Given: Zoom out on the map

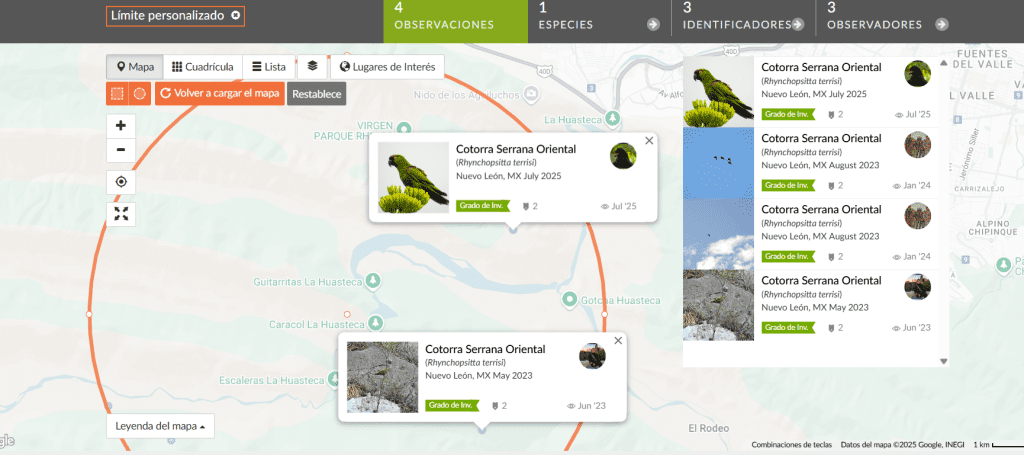Looking at the screenshot, I should coord(120,151).
